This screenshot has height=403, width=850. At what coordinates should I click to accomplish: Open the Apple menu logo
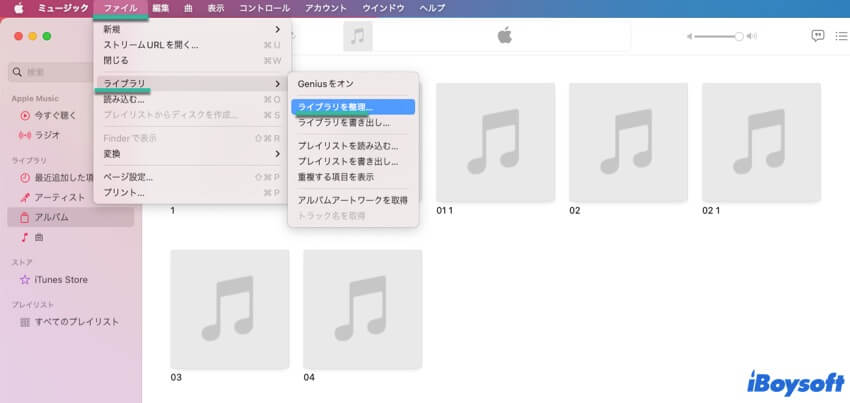pos(19,8)
